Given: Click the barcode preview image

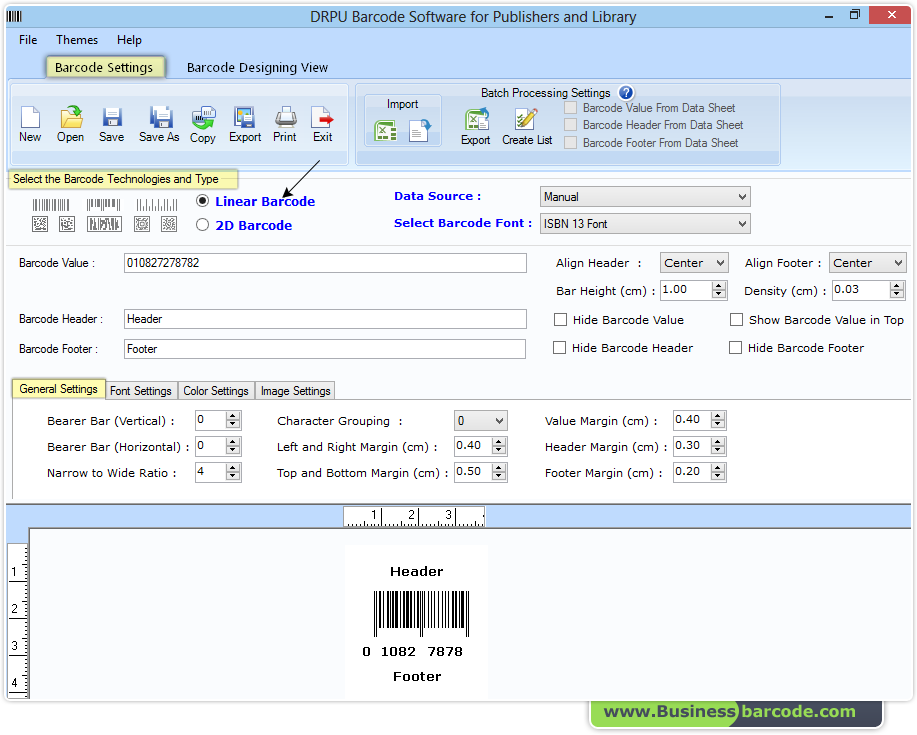Looking at the screenshot, I should click(422, 613).
